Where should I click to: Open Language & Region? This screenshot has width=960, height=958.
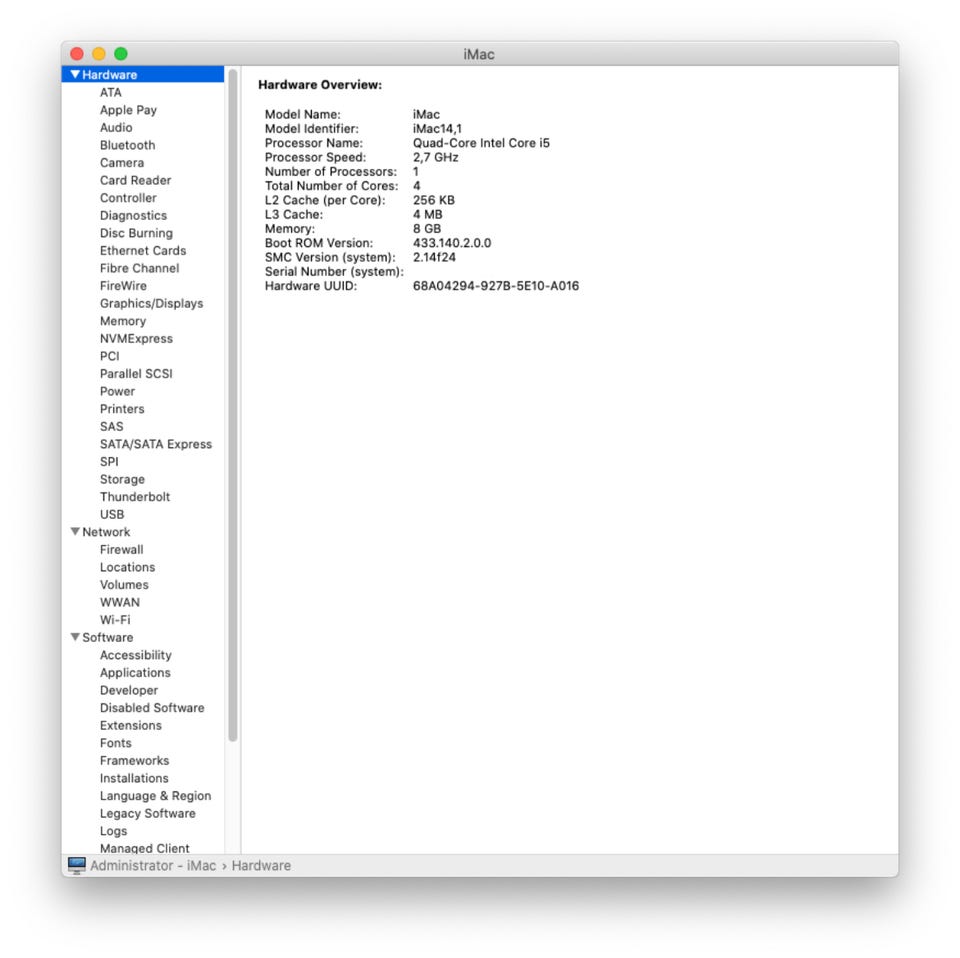coord(156,796)
